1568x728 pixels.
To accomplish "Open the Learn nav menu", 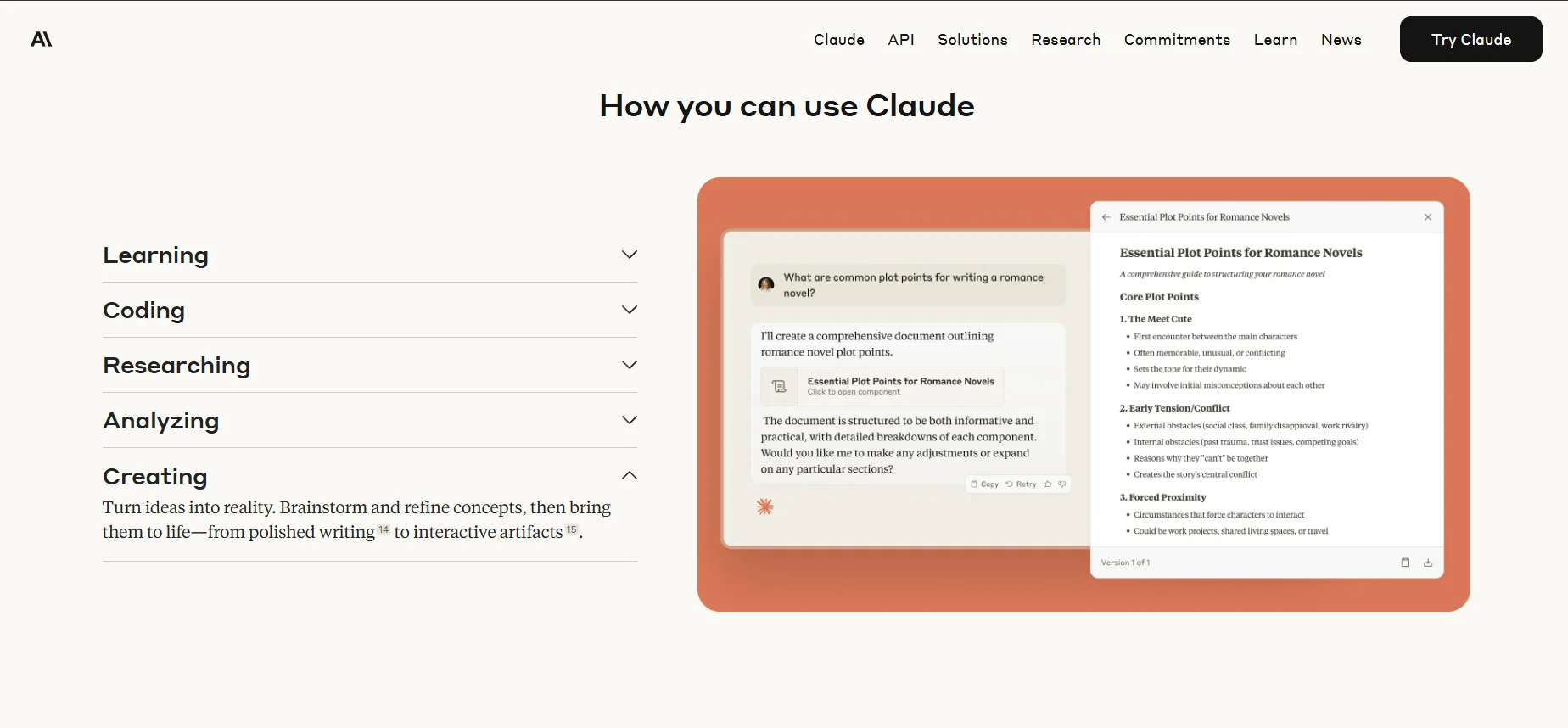I will point(1275,40).
